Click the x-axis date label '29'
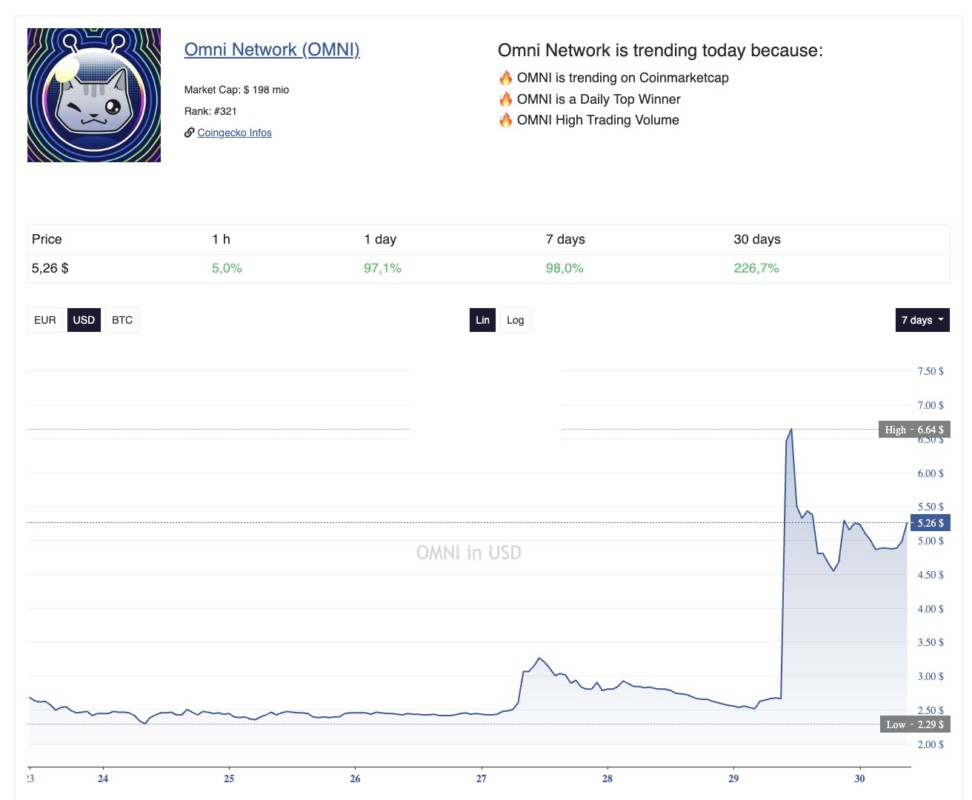972x800 pixels. 733,779
